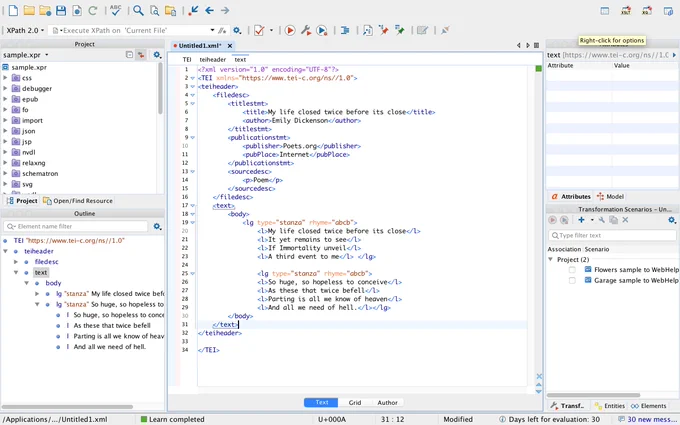Image resolution: width=680 pixels, height=425 pixels.
Task: Expand the css project folder
Action: (5, 78)
